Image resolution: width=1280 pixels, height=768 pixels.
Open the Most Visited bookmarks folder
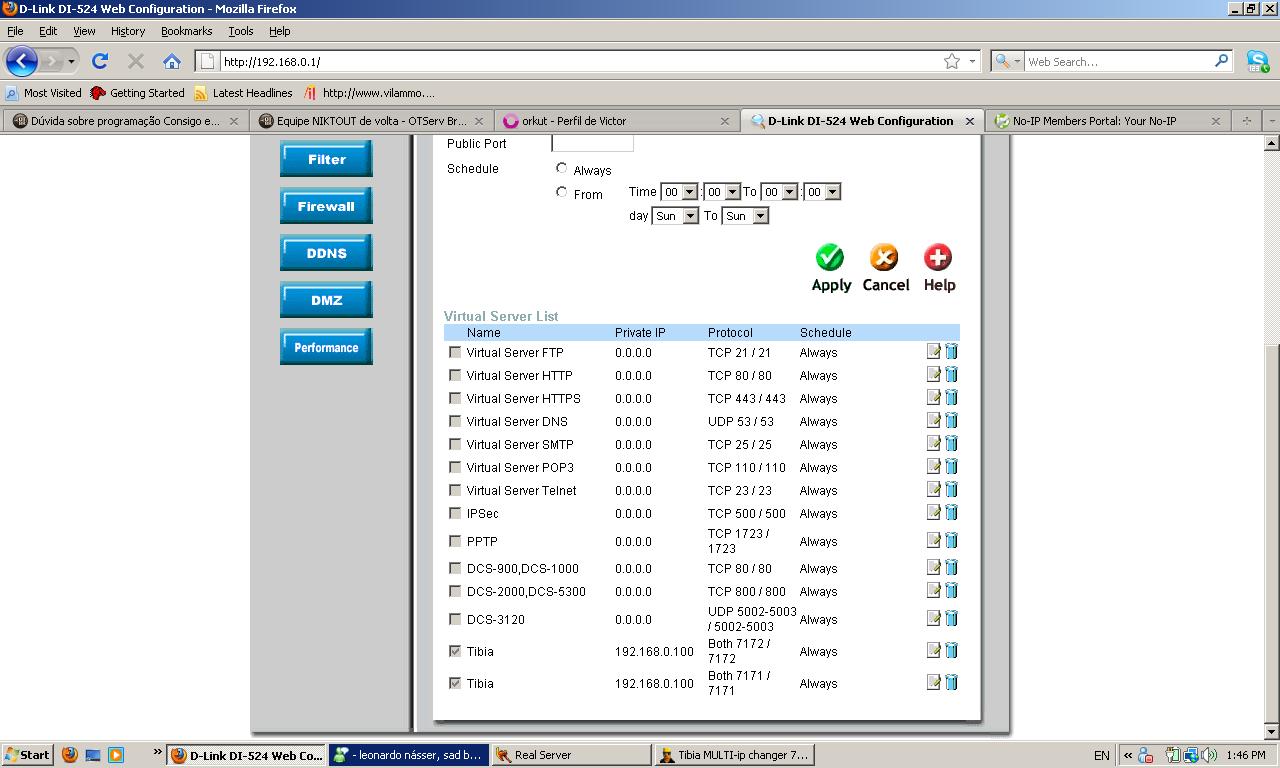click(43, 93)
